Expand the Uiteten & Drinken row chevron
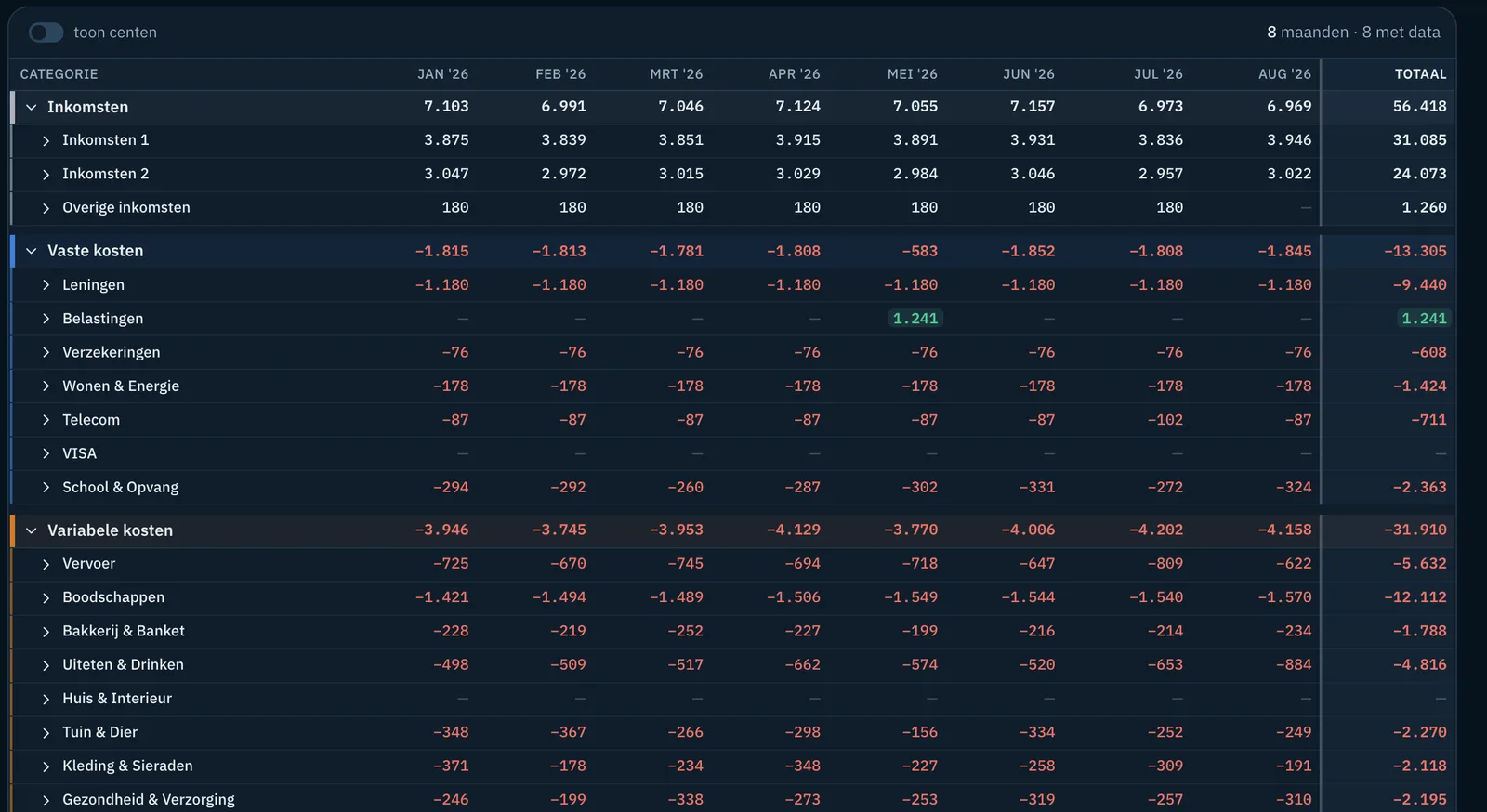Image resolution: width=1487 pixels, height=812 pixels. coord(46,665)
